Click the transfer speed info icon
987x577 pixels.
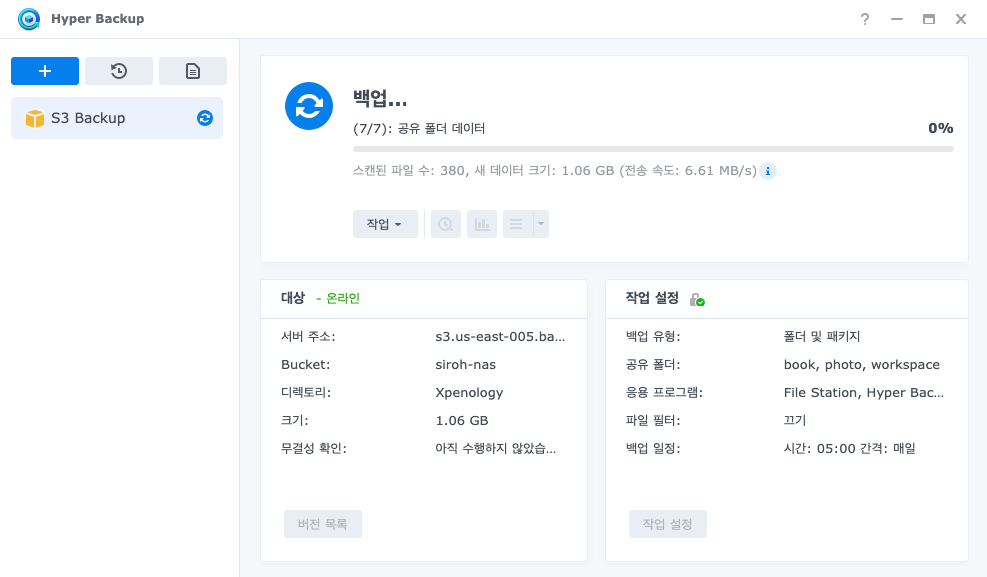(768, 171)
